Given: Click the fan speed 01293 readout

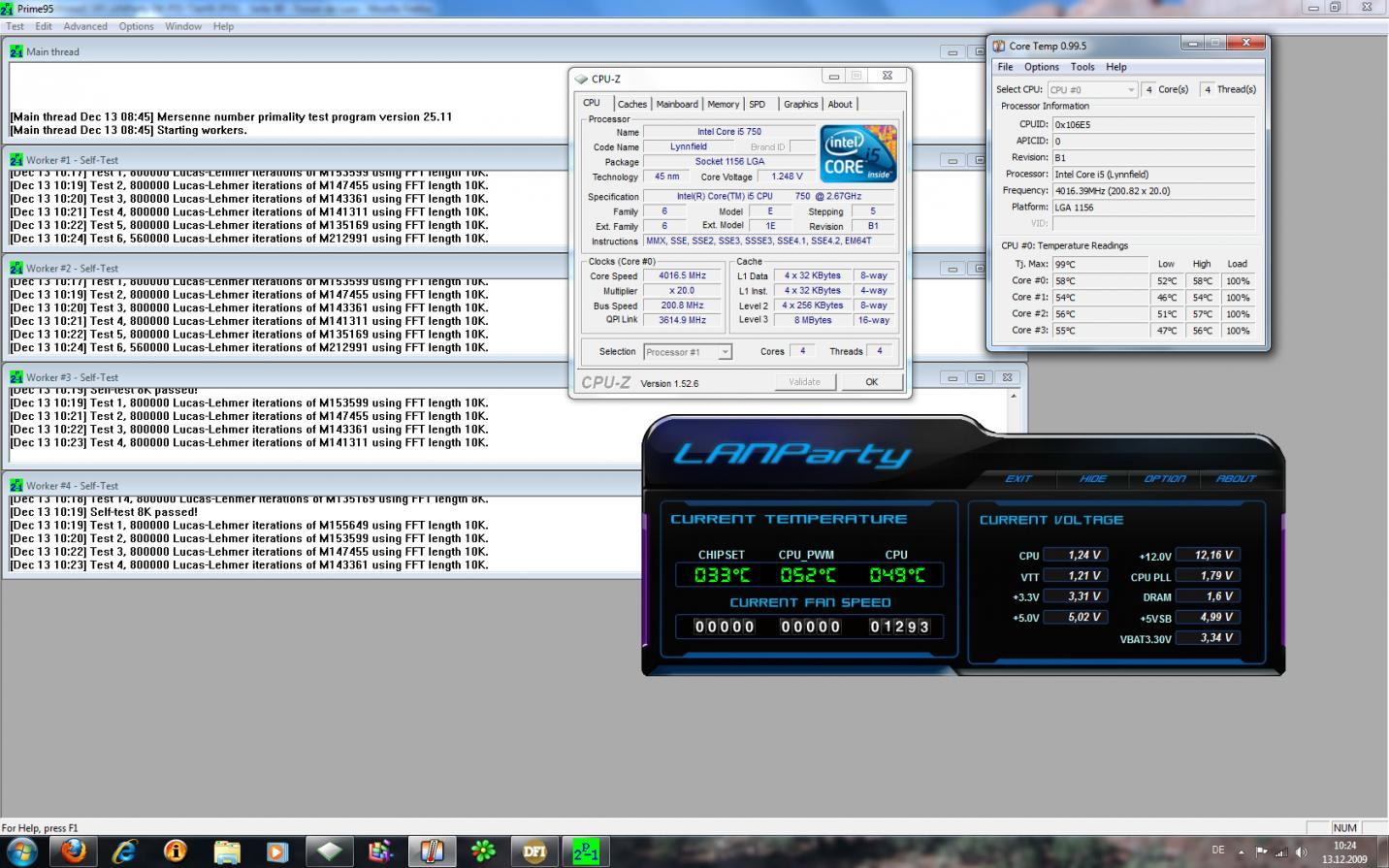Looking at the screenshot, I should [899, 627].
